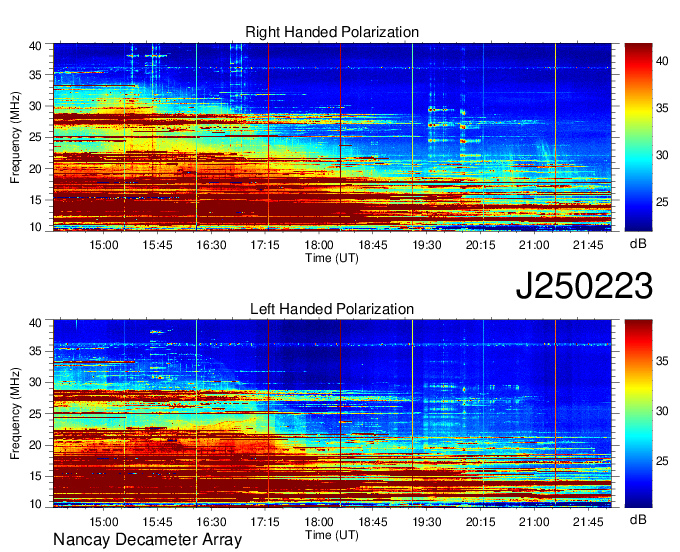This screenshot has width=680, height=552.
Task: Click the 35 label on Left Handed colorbar
Action: tap(662, 361)
